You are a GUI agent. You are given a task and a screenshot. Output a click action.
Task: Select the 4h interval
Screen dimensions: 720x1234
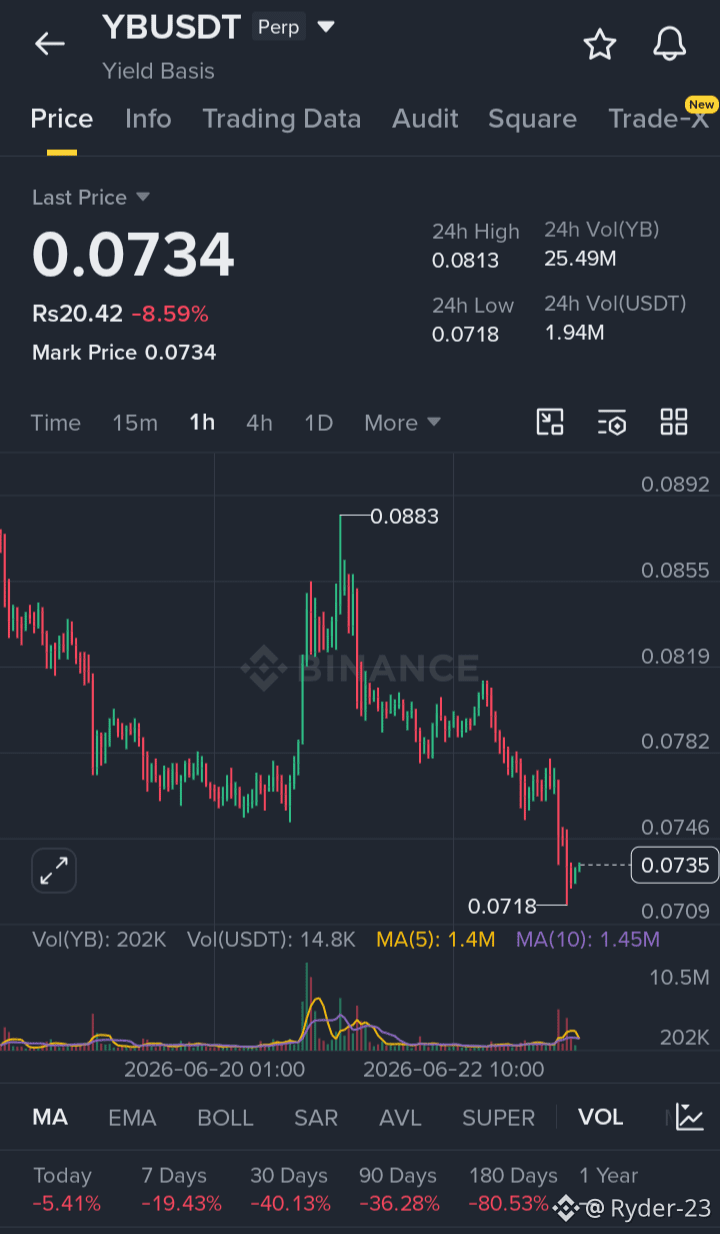click(259, 423)
